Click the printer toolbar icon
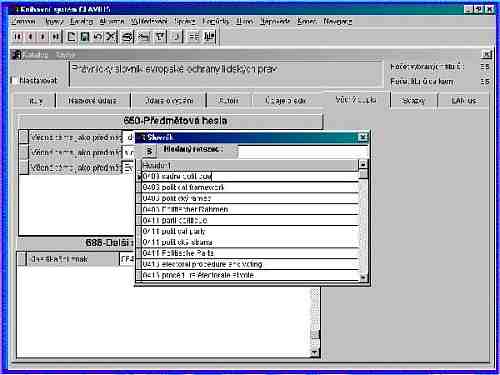 (127, 36)
